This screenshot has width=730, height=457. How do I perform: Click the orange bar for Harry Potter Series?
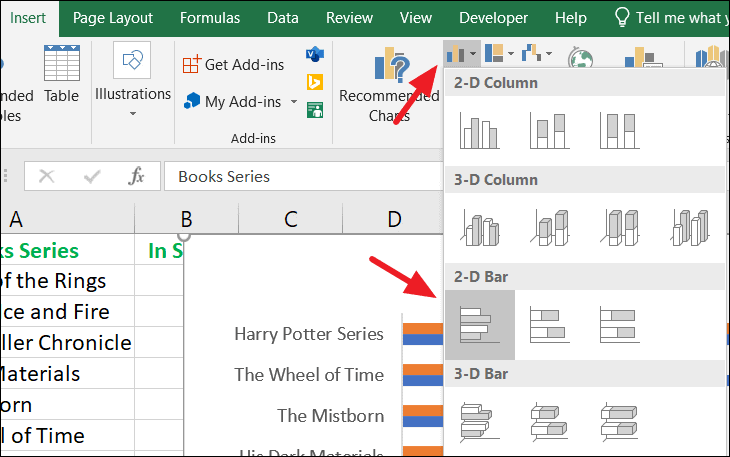423,329
